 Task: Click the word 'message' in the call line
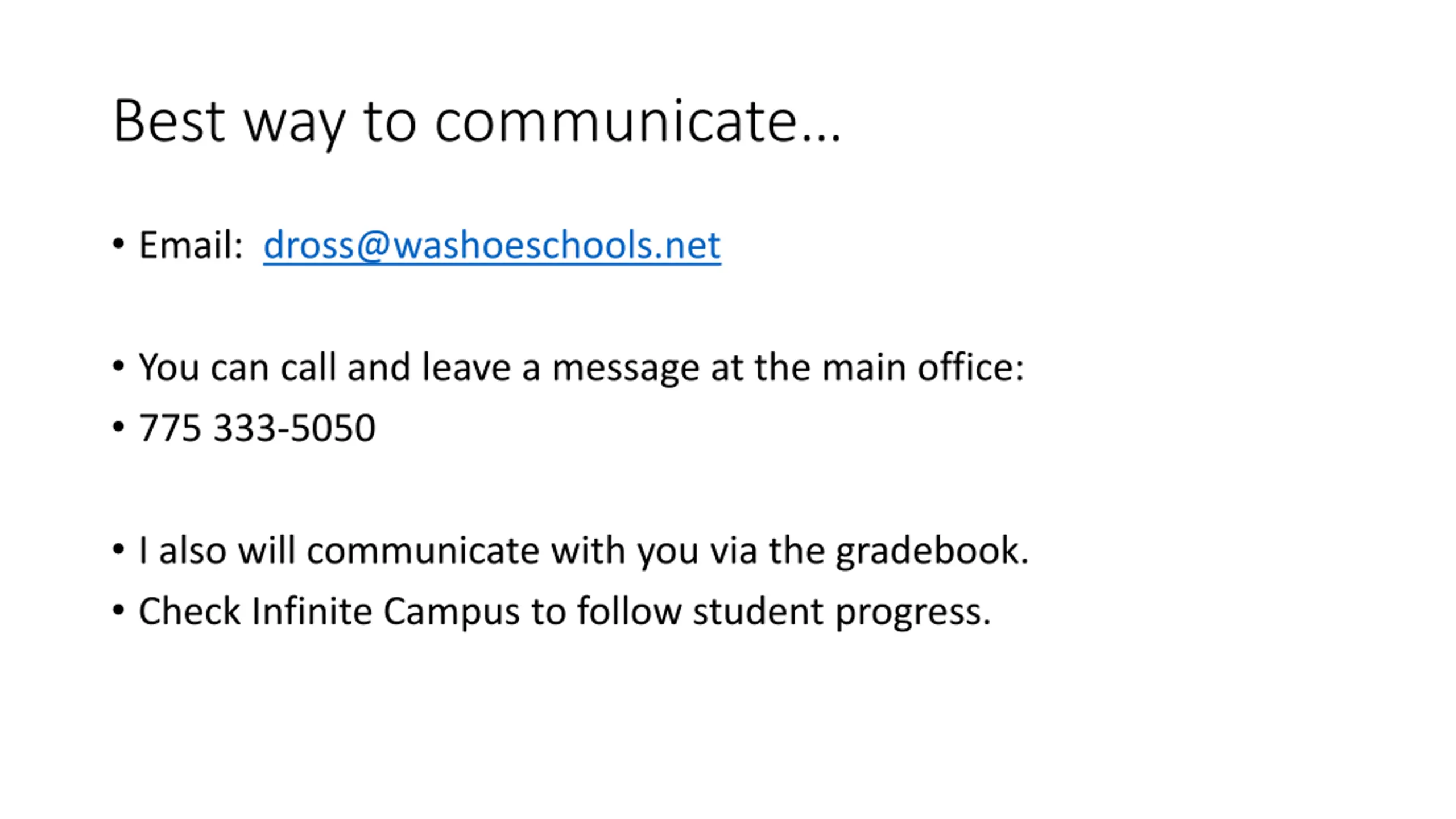tap(626, 369)
